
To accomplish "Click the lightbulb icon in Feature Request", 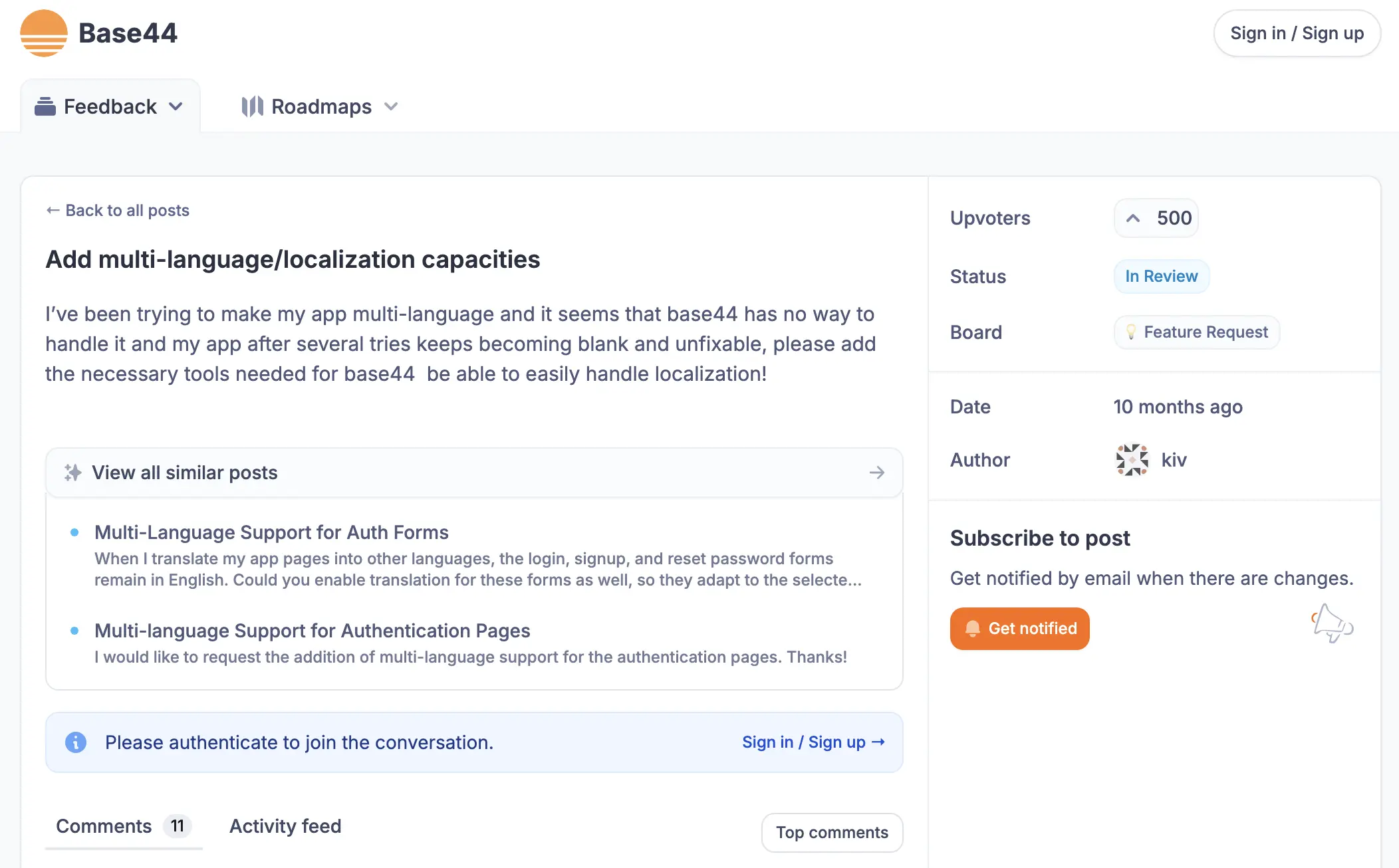I will click(x=1130, y=332).
